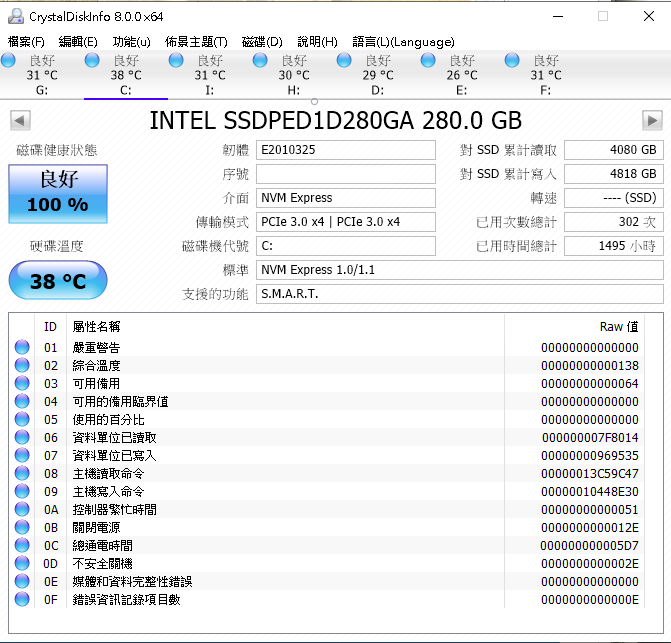This screenshot has width=671, height=643.
Task: Click the status orb for drive C:
Action: (92, 60)
